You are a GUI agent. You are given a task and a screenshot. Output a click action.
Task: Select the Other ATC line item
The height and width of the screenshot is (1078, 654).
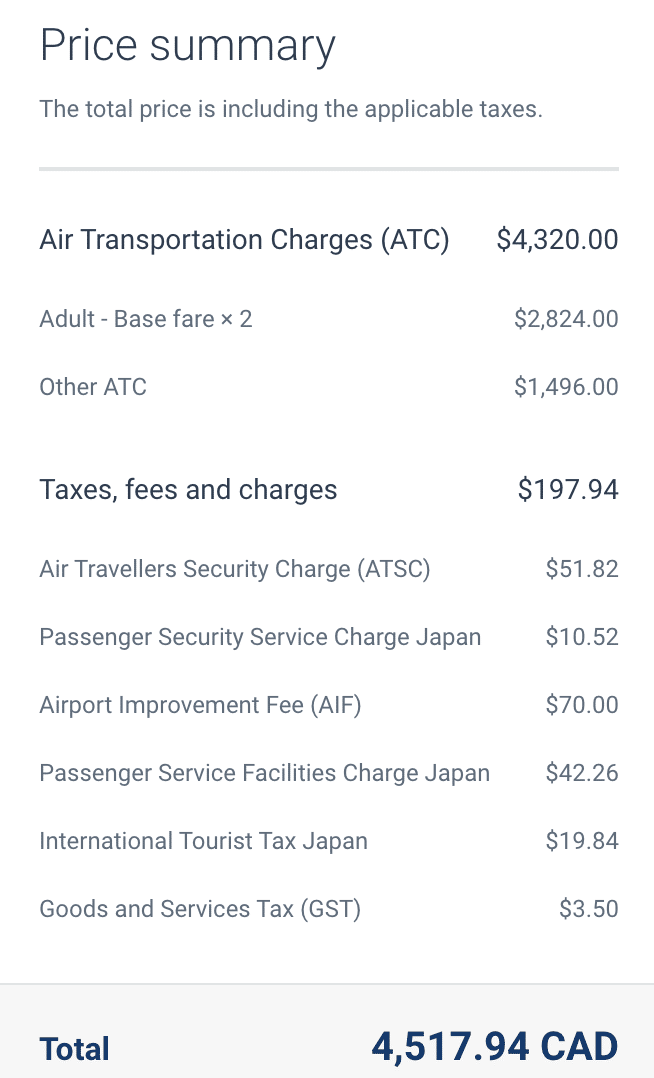click(93, 387)
